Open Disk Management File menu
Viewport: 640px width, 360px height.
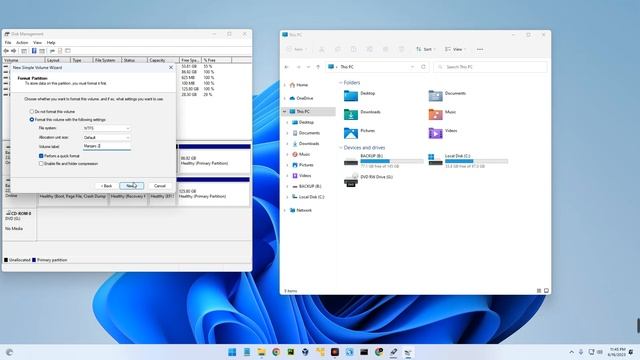point(8,42)
